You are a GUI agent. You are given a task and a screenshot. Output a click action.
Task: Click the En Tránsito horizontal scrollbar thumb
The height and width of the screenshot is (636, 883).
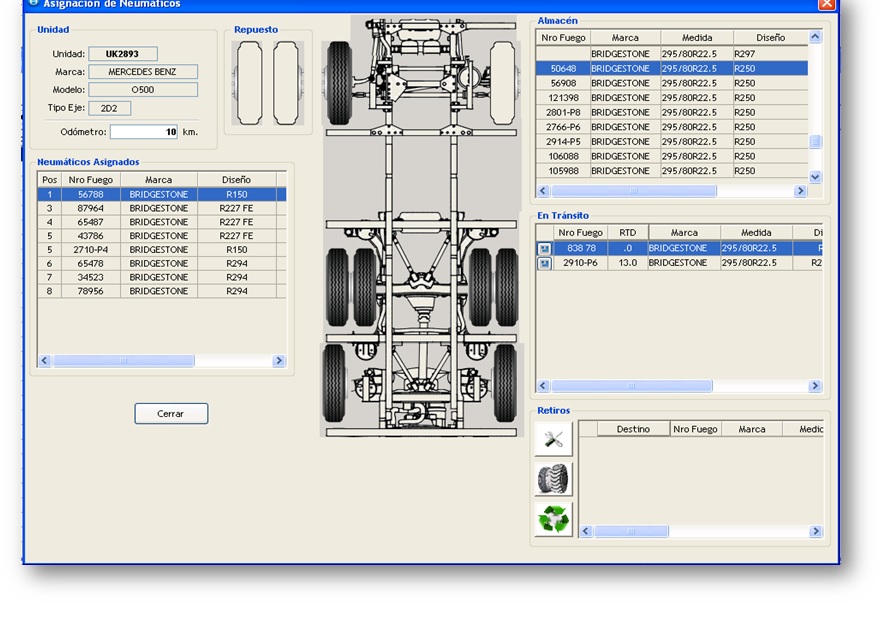coord(632,386)
